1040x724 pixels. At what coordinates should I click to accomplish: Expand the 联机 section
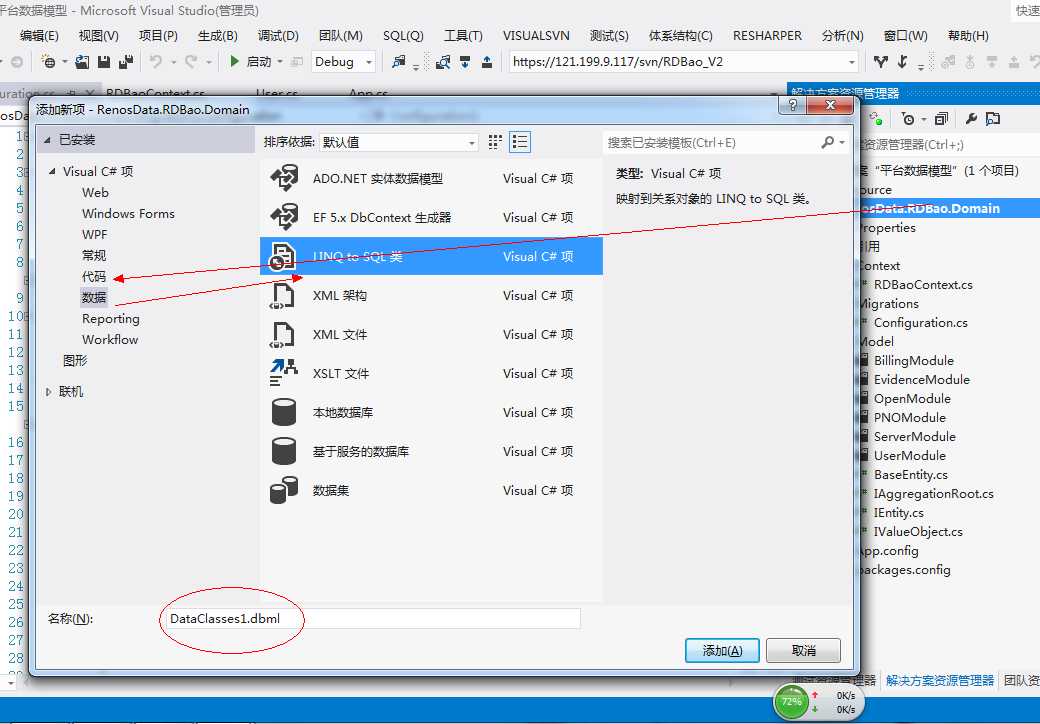48,392
